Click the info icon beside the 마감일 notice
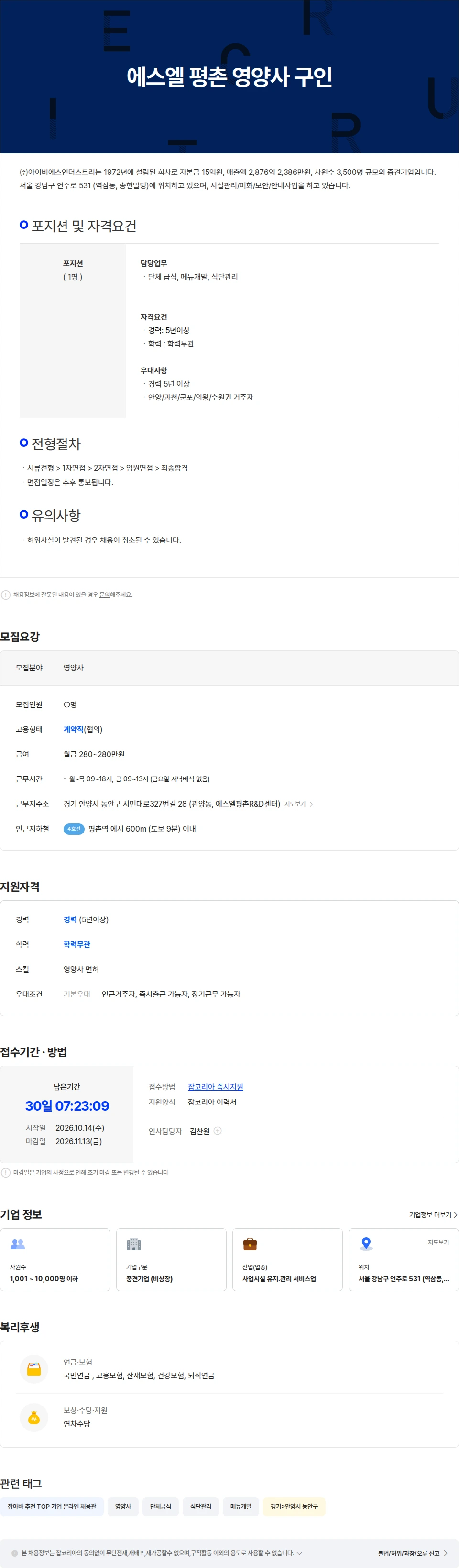 tap(5, 1172)
